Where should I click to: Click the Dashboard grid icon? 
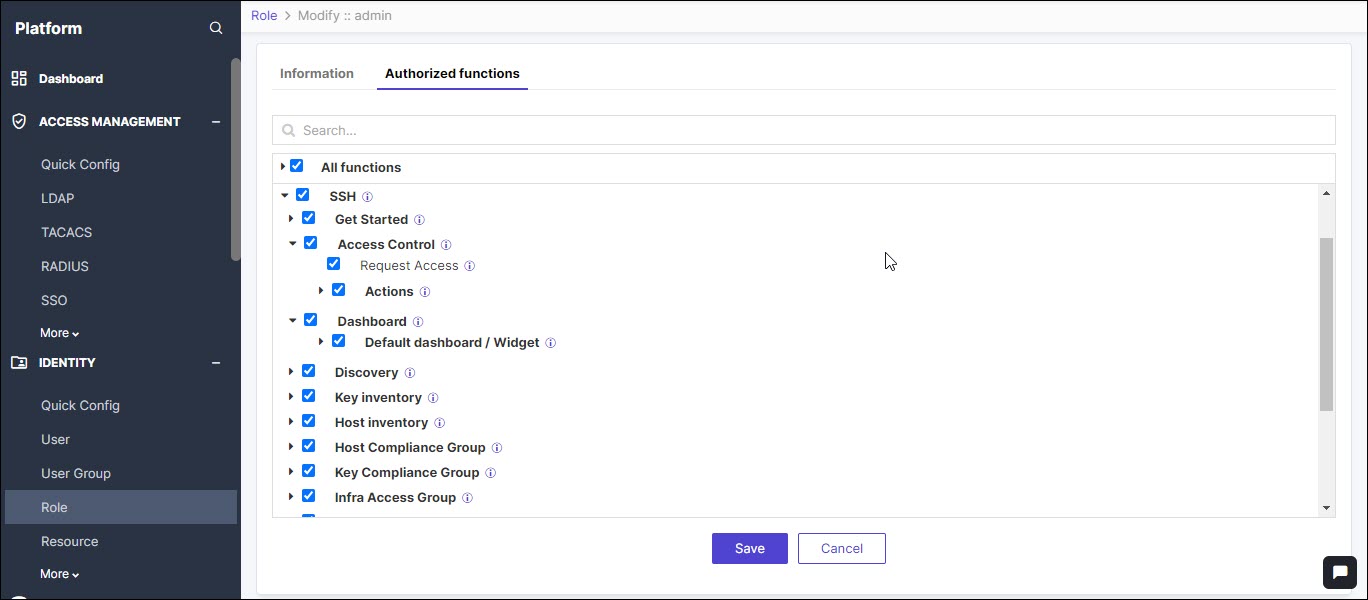click(19, 78)
